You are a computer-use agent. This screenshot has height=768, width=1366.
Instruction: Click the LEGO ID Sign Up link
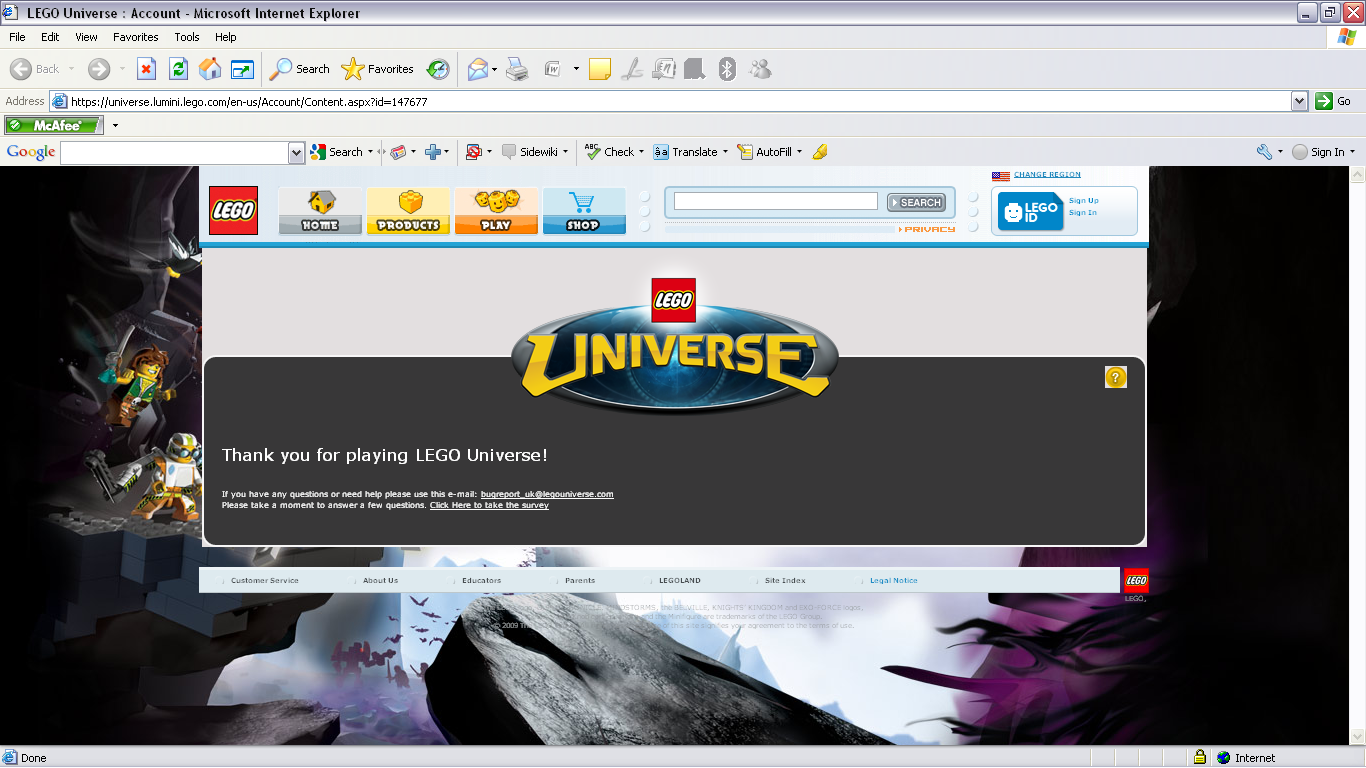[x=1083, y=201]
